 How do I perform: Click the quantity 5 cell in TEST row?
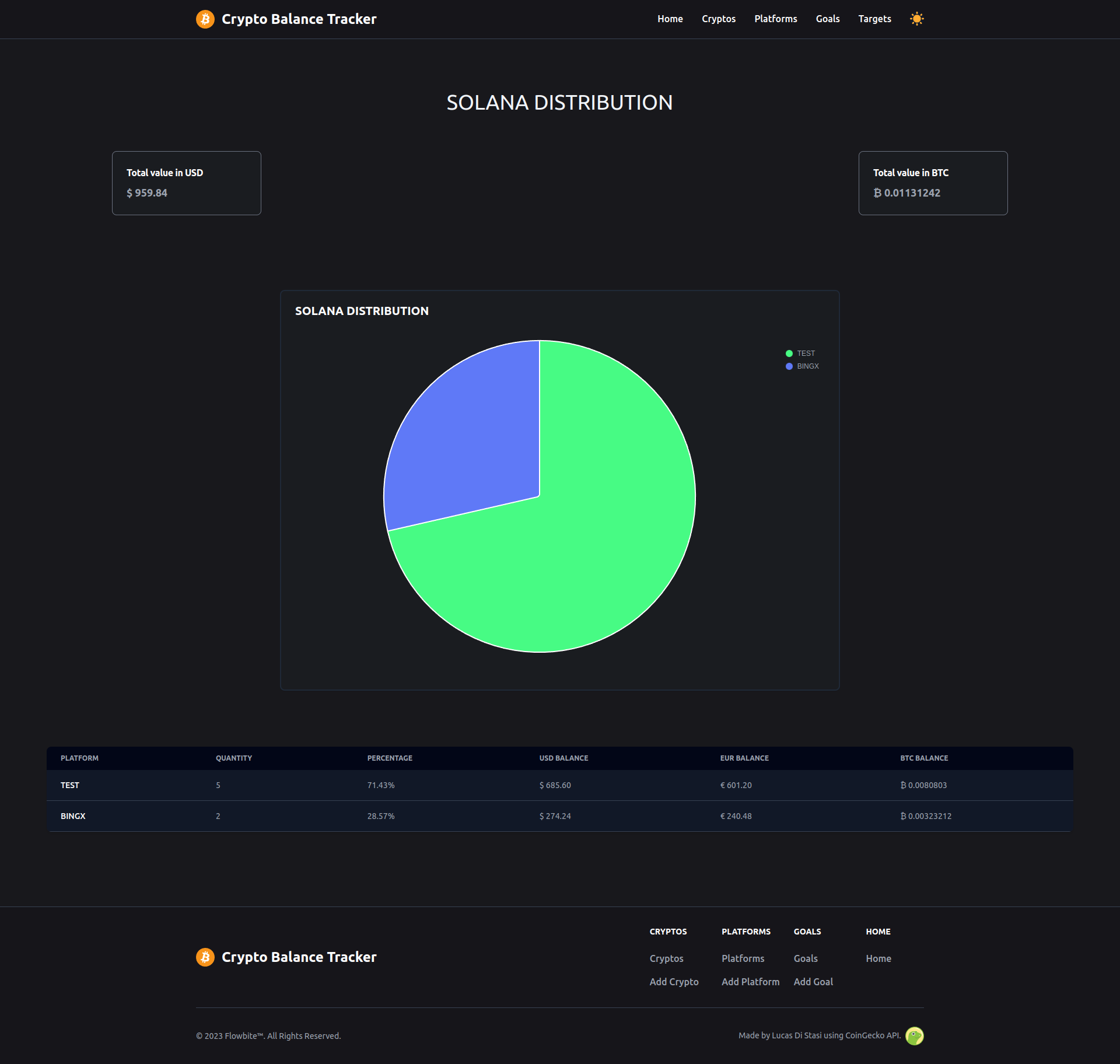pos(218,785)
